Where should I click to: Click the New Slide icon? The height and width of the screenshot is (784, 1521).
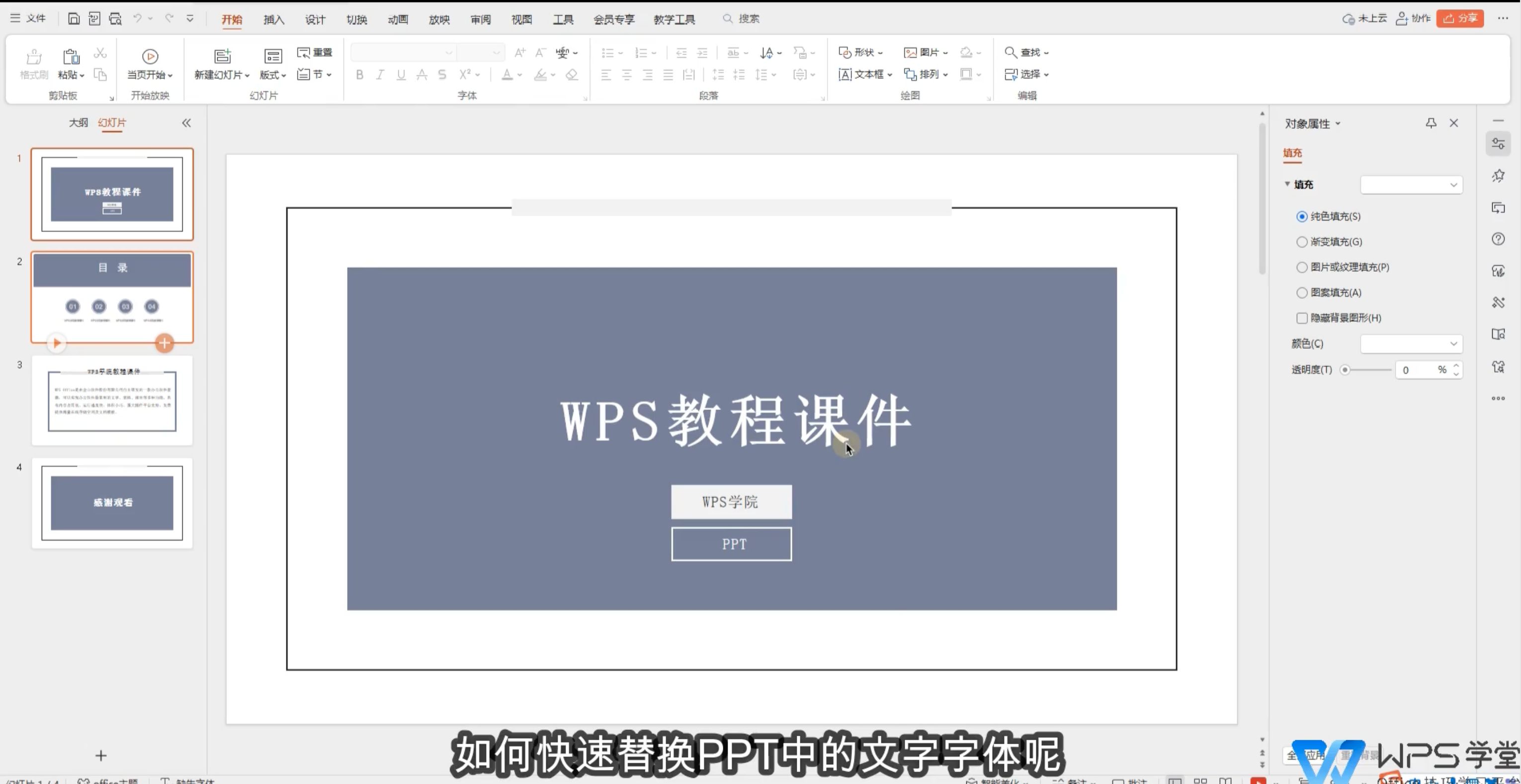223,56
